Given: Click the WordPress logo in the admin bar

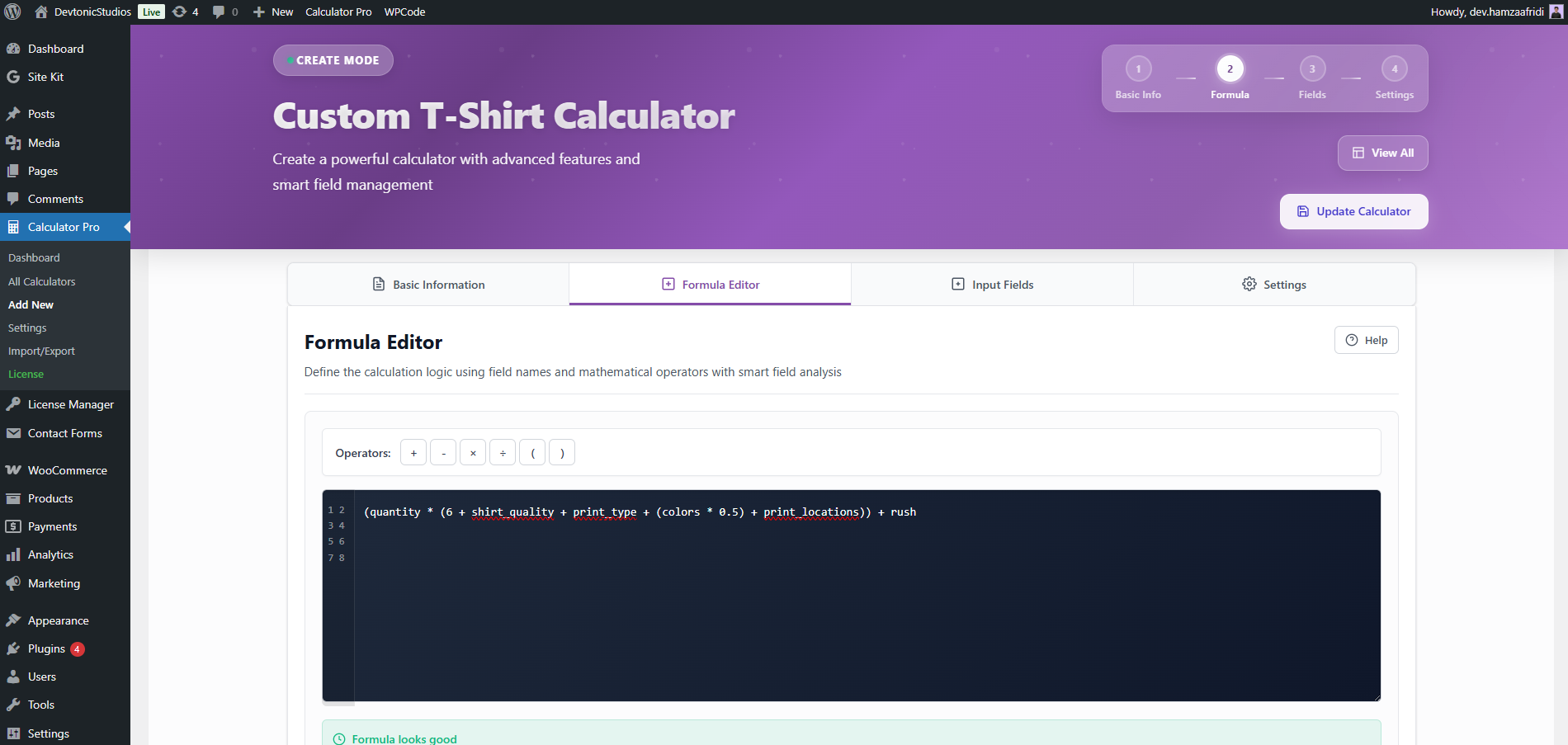Looking at the screenshot, I should pyautogui.click(x=12, y=12).
